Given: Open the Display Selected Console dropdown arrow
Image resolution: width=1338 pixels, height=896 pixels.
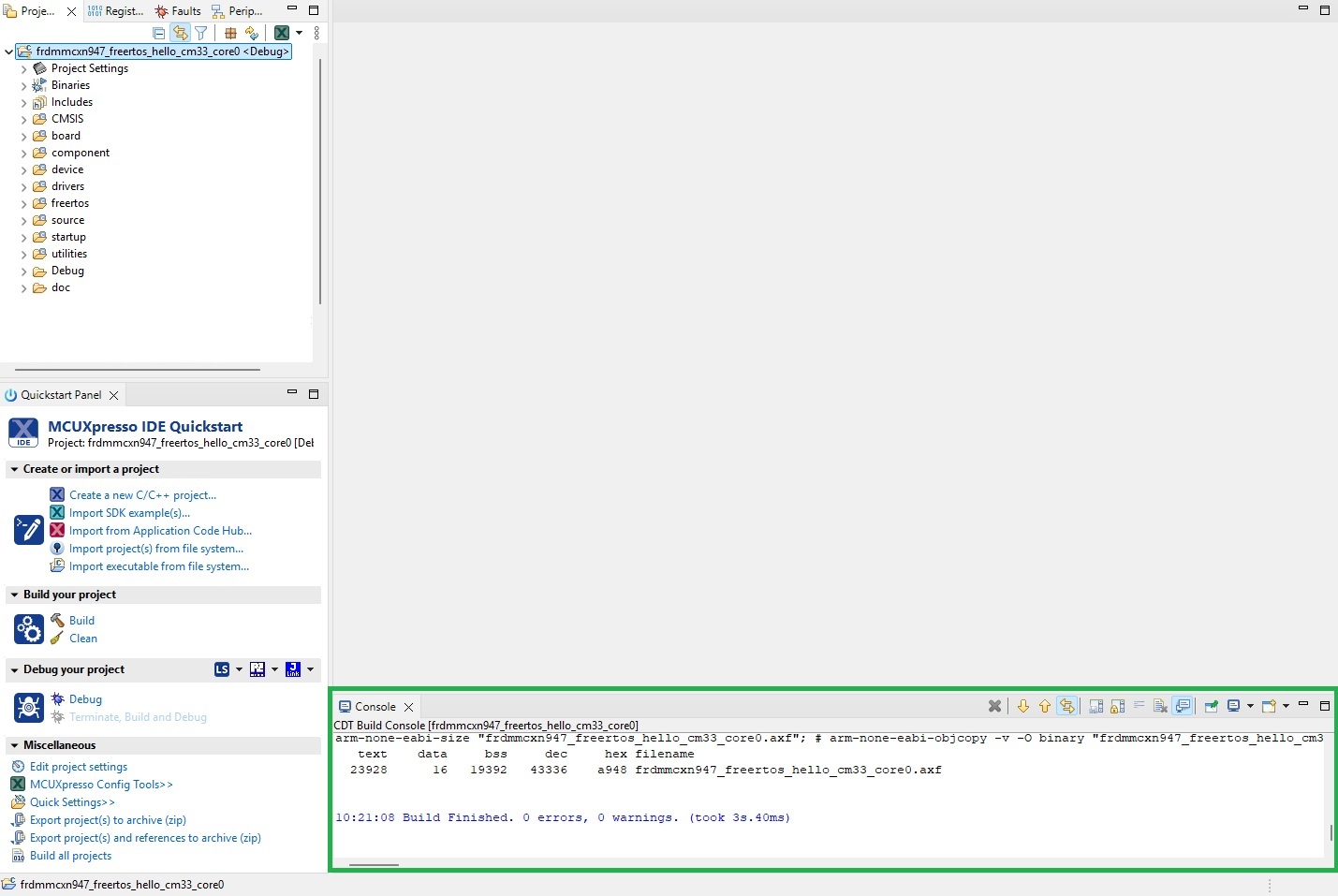Looking at the screenshot, I should pyautogui.click(x=1251, y=706).
